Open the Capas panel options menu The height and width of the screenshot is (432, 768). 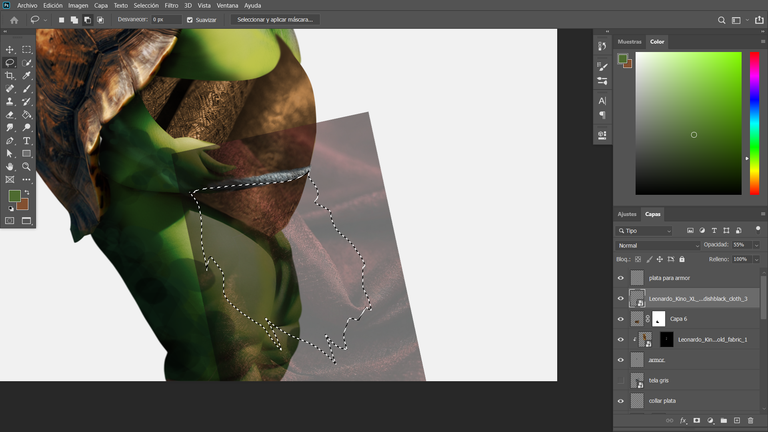point(763,214)
